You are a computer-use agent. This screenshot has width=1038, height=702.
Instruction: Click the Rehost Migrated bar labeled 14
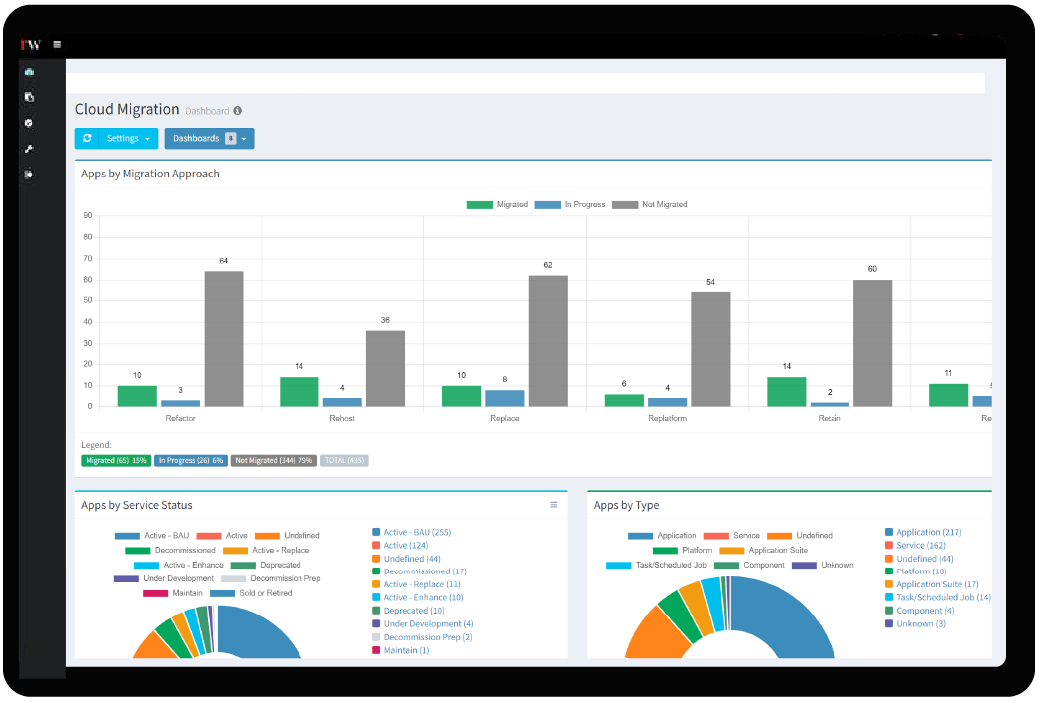tap(299, 391)
